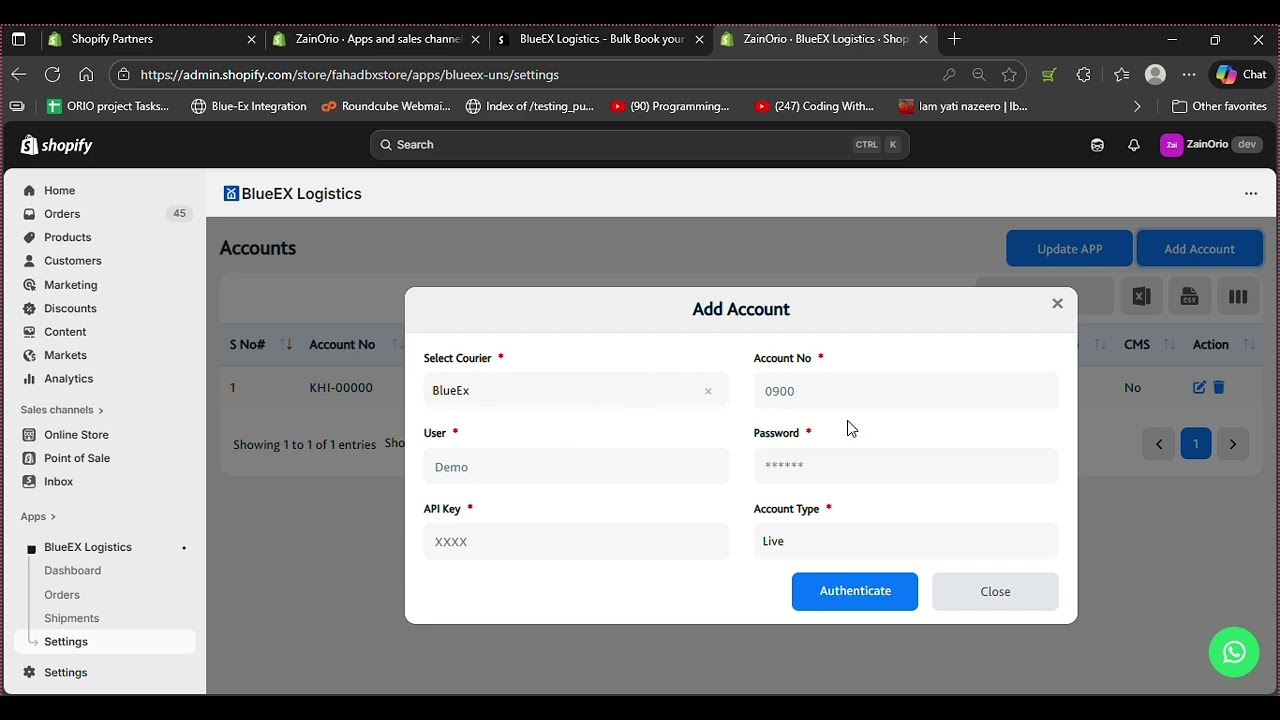
Task: Click the Shopify search bar
Action: 640,145
